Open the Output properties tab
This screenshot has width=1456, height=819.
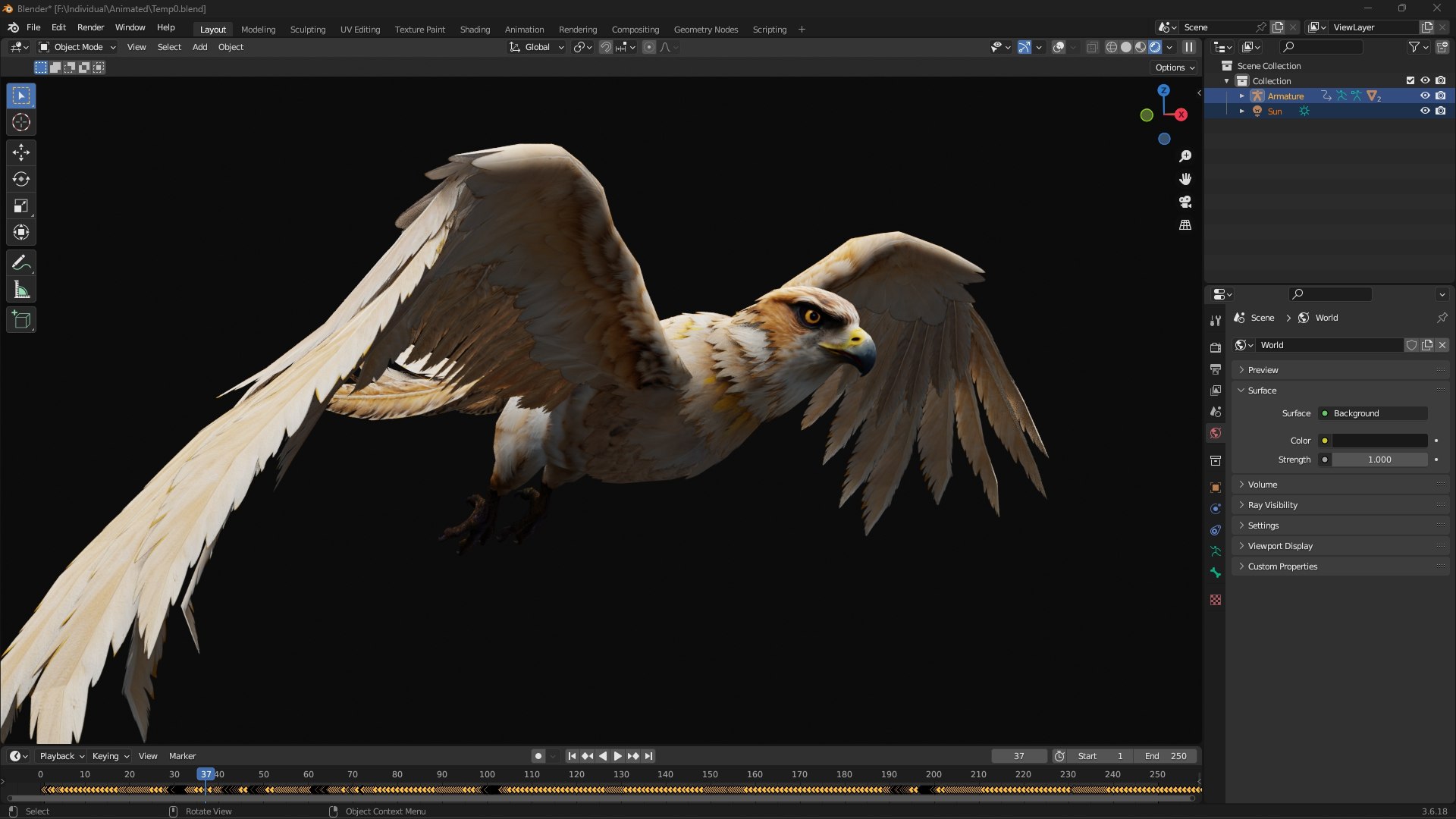(1216, 369)
